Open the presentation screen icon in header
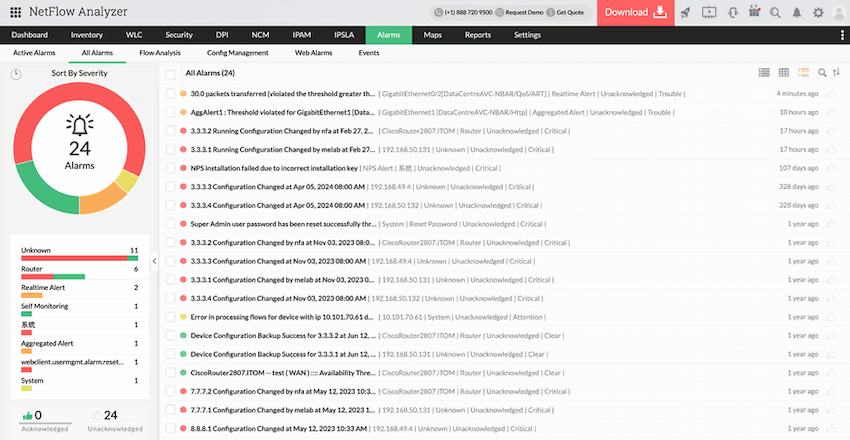 (x=709, y=12)
